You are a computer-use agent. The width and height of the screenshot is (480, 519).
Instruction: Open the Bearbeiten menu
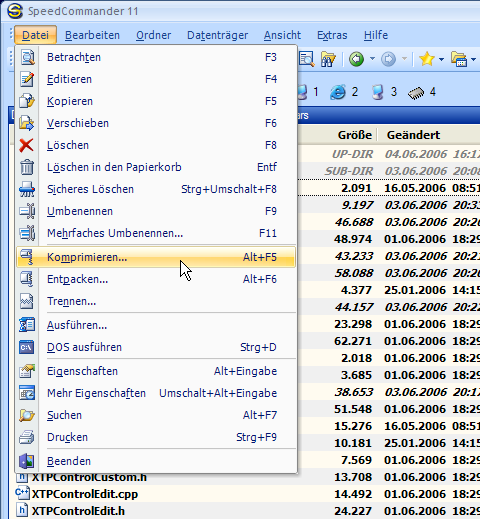pyautogui.click(x=92, y=35)
